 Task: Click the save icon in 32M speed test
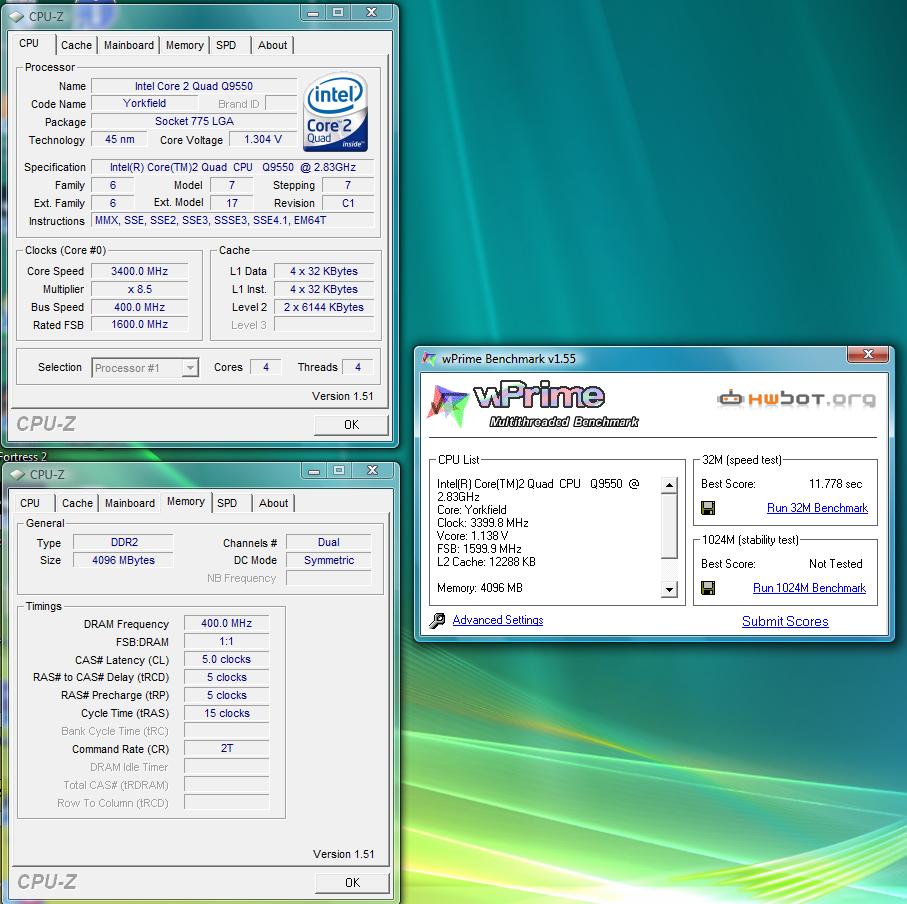click(708, 508)
